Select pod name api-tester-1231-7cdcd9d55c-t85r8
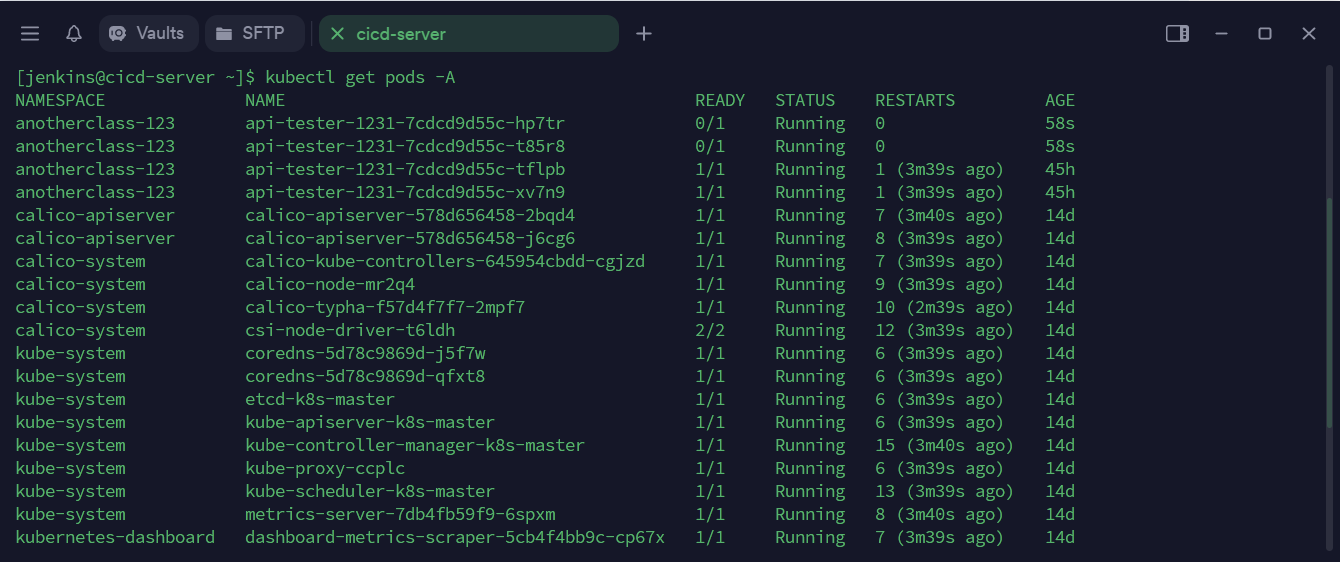Viewport: 1340px width, 562px height. (x=405, y=146)
